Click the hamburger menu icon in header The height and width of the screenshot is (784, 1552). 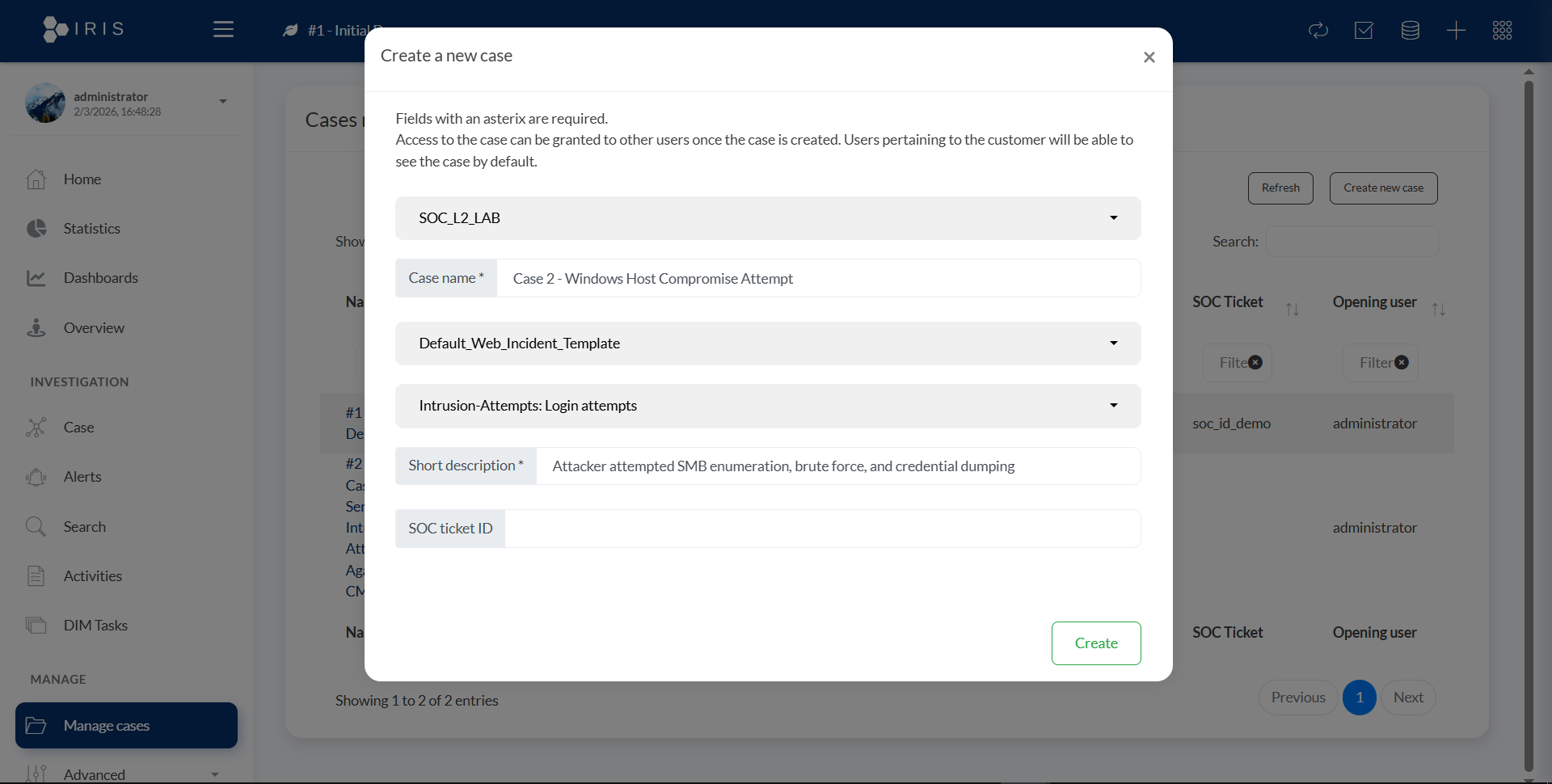223,30
